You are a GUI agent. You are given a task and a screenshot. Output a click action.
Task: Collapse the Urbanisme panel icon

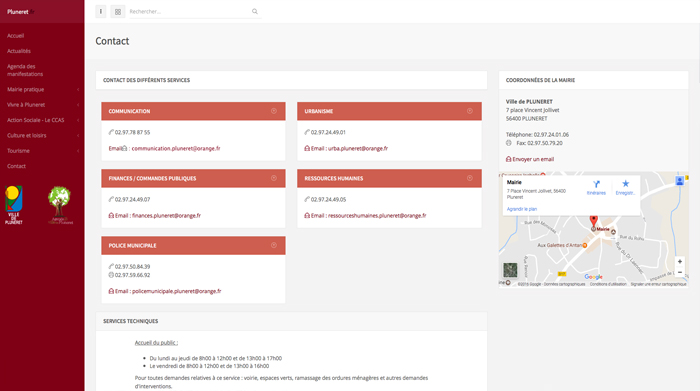(x=470, y=111)
